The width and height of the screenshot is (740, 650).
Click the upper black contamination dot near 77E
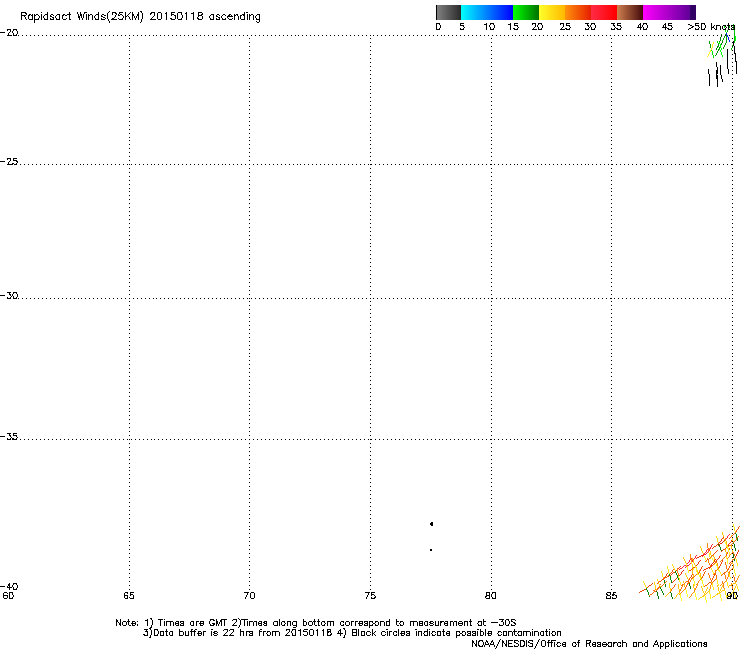[x=431, y=524]
